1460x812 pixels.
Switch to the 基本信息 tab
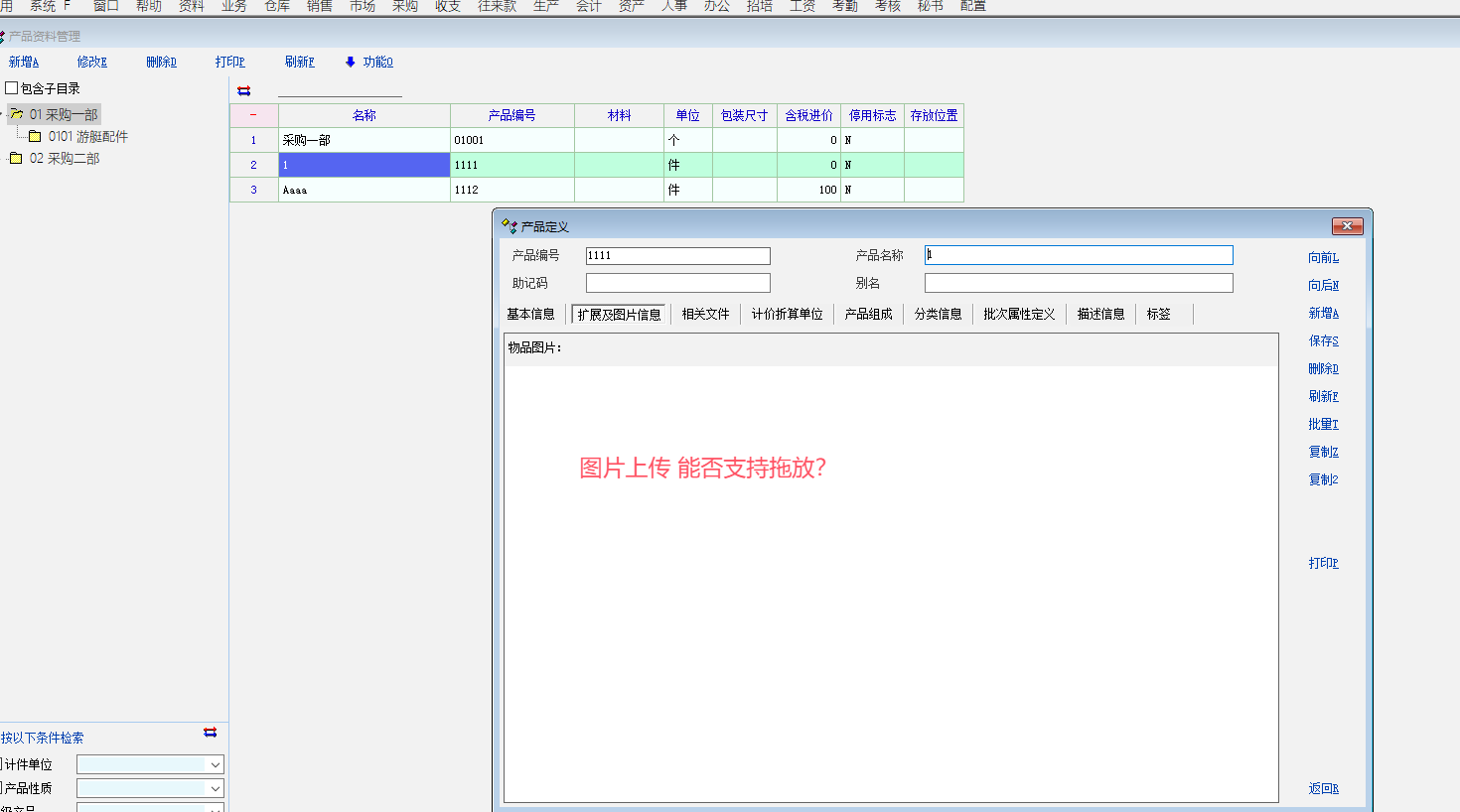(530, 314)
